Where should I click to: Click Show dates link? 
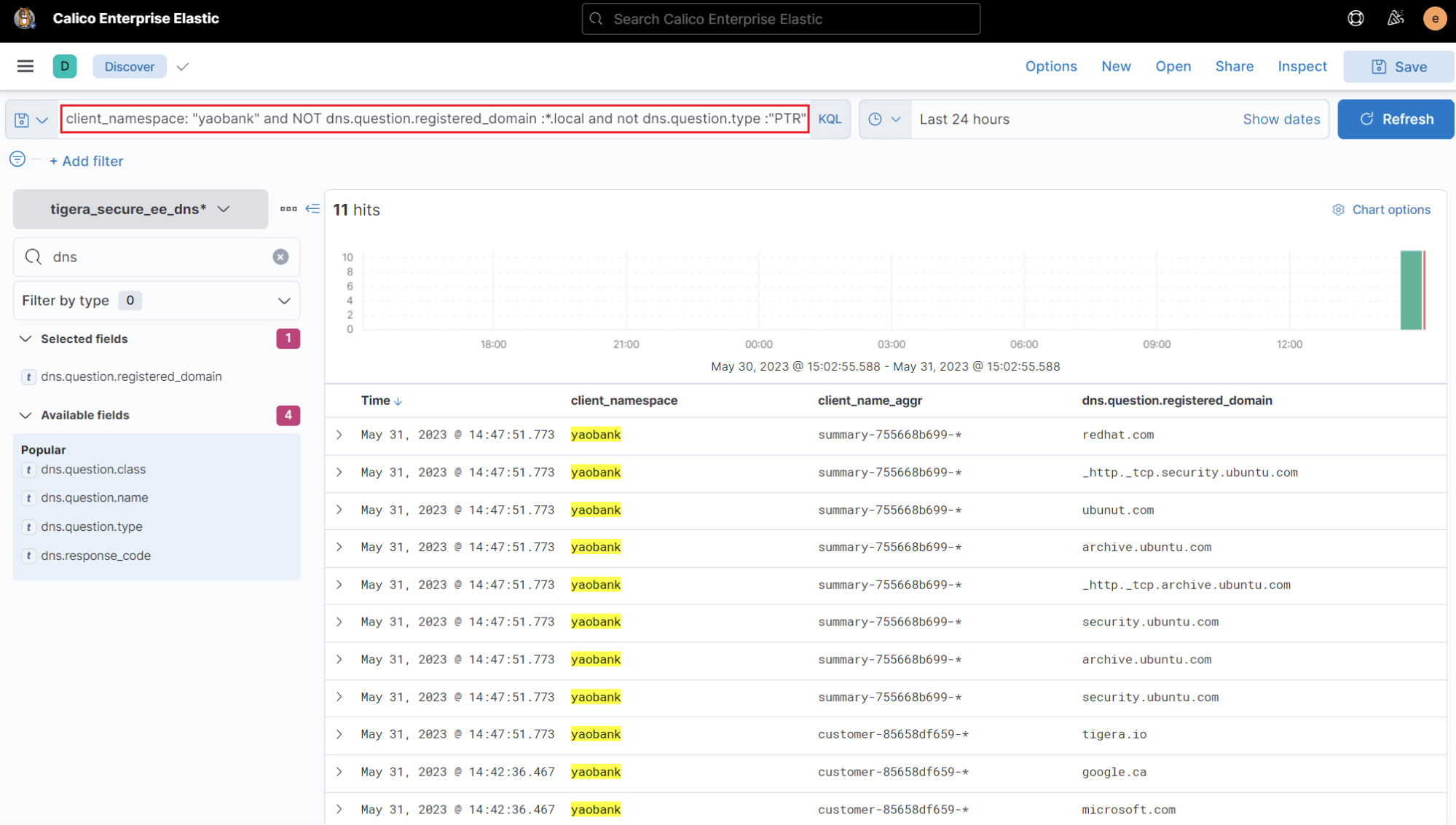click(x=1281, y=119)
